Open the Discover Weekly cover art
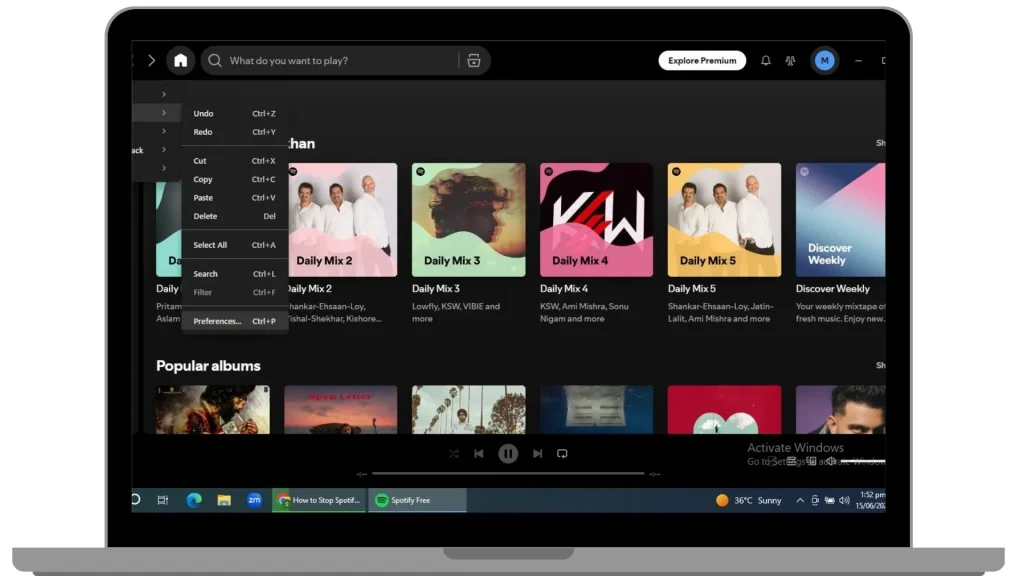The height and width of the screenshot is (576, 1024). [840, 219]
